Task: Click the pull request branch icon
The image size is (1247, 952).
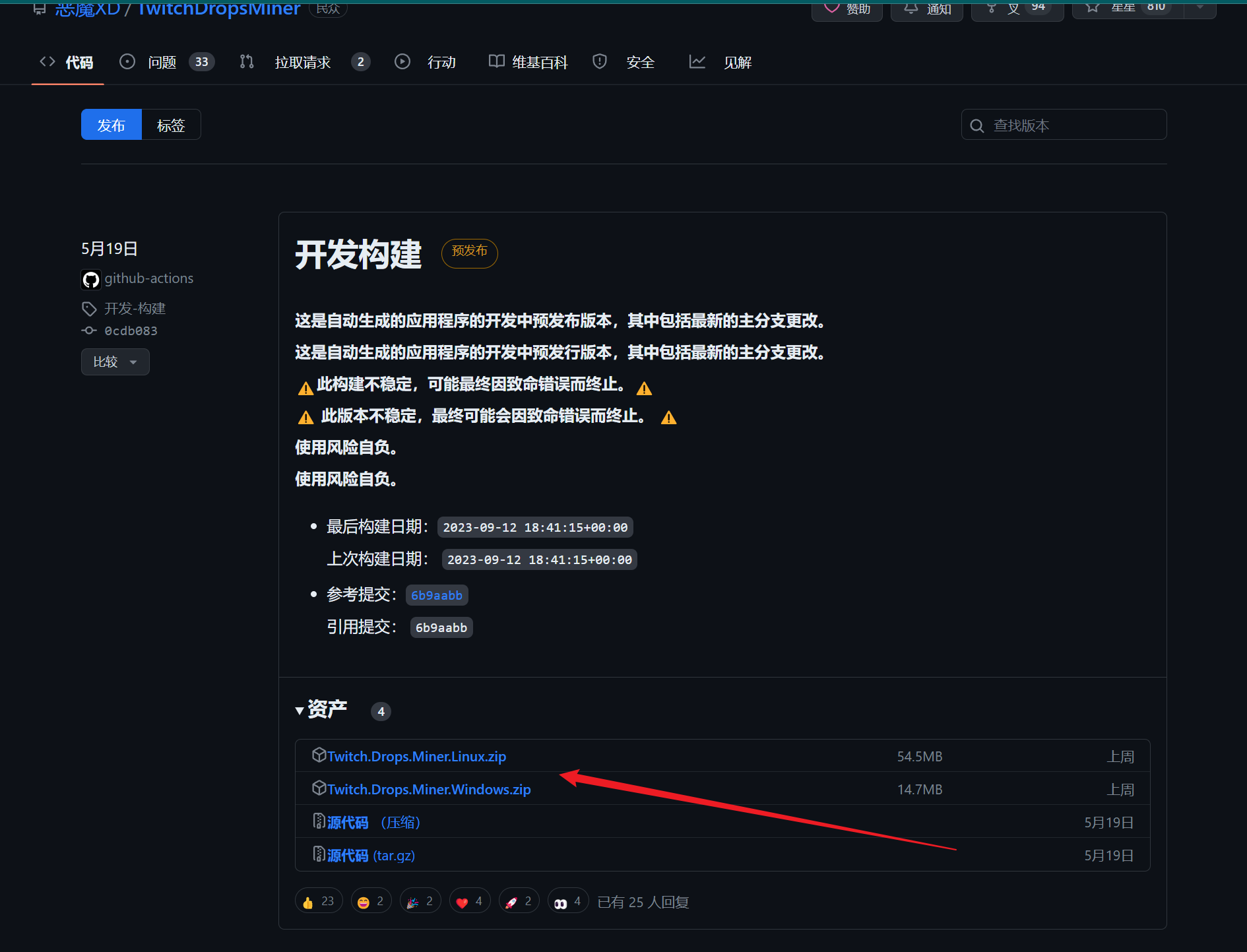Action: [247, 62]
